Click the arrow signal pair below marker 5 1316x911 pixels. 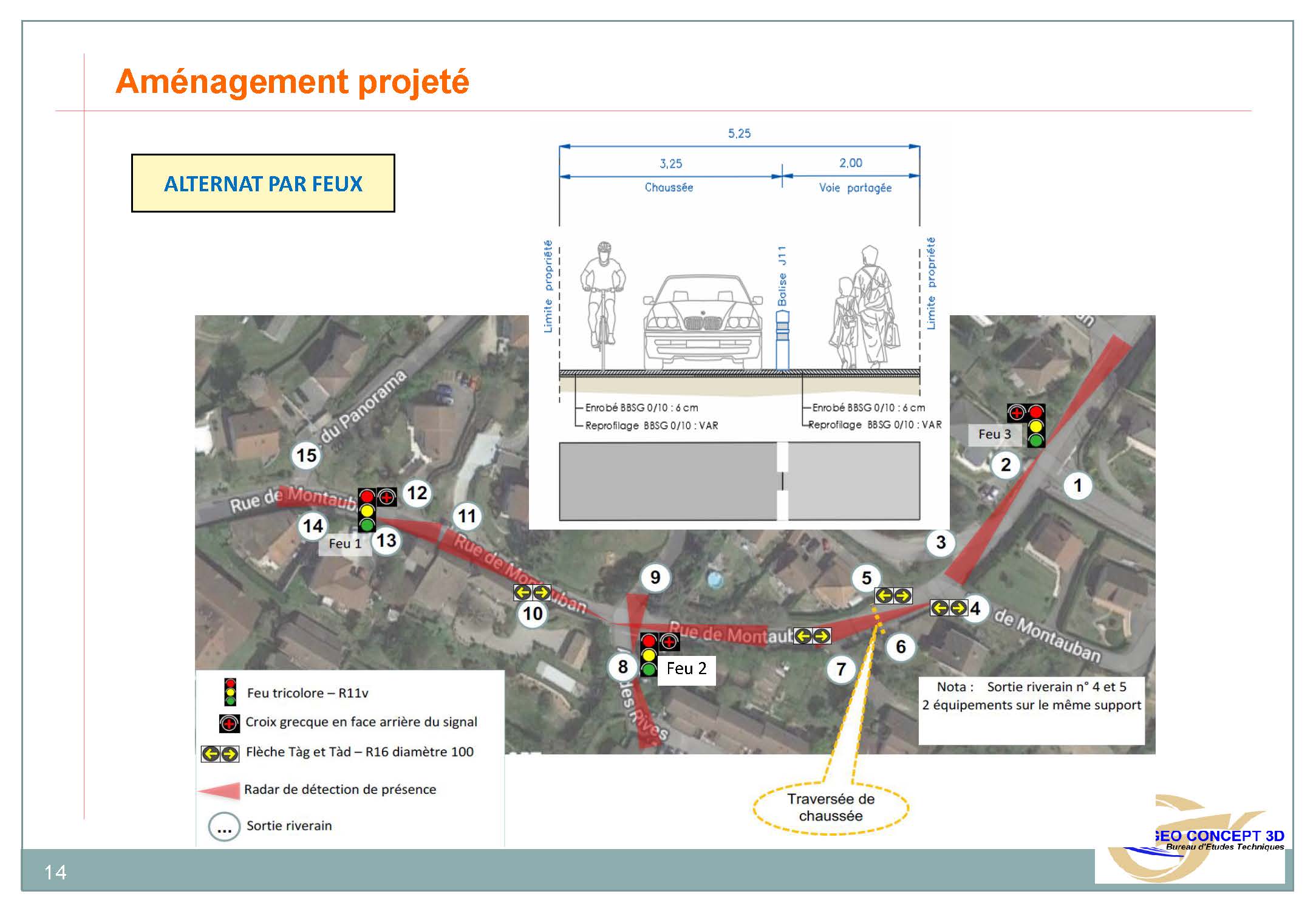[x=893, y=596]
